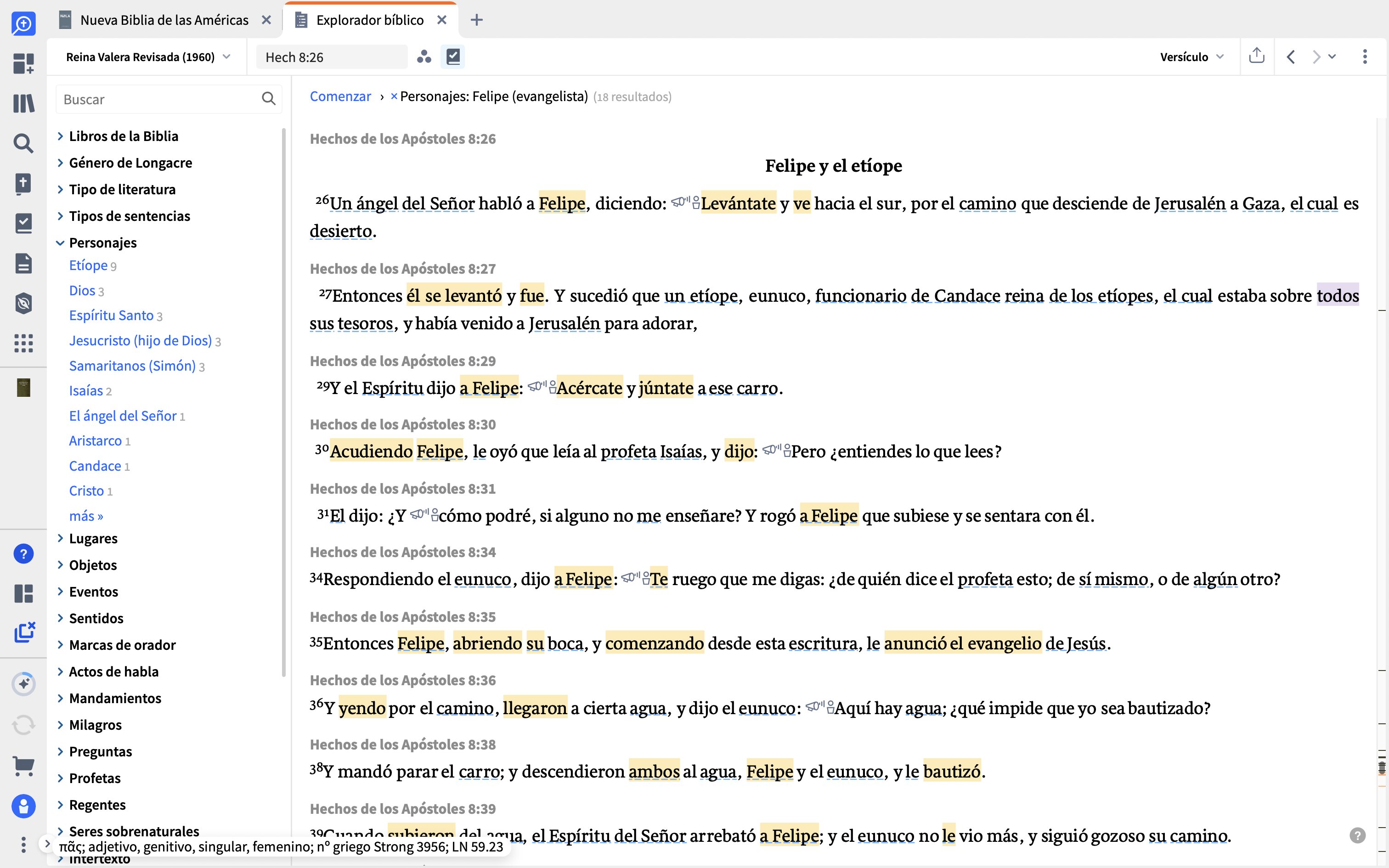1389x868 pixels.
Task: Filter by Samaritanos (Simón)
Action: 133,366
